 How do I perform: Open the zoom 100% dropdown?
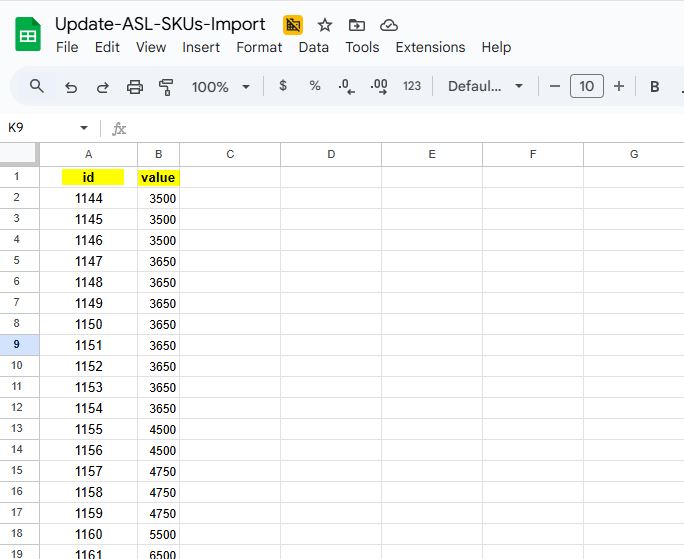[x=221, y=87]
